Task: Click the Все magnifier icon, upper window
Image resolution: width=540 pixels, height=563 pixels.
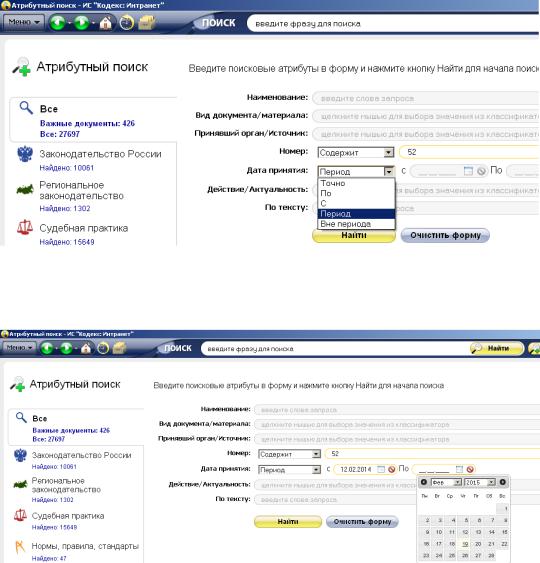Action: pyautogui.click(x=26, y=108)
